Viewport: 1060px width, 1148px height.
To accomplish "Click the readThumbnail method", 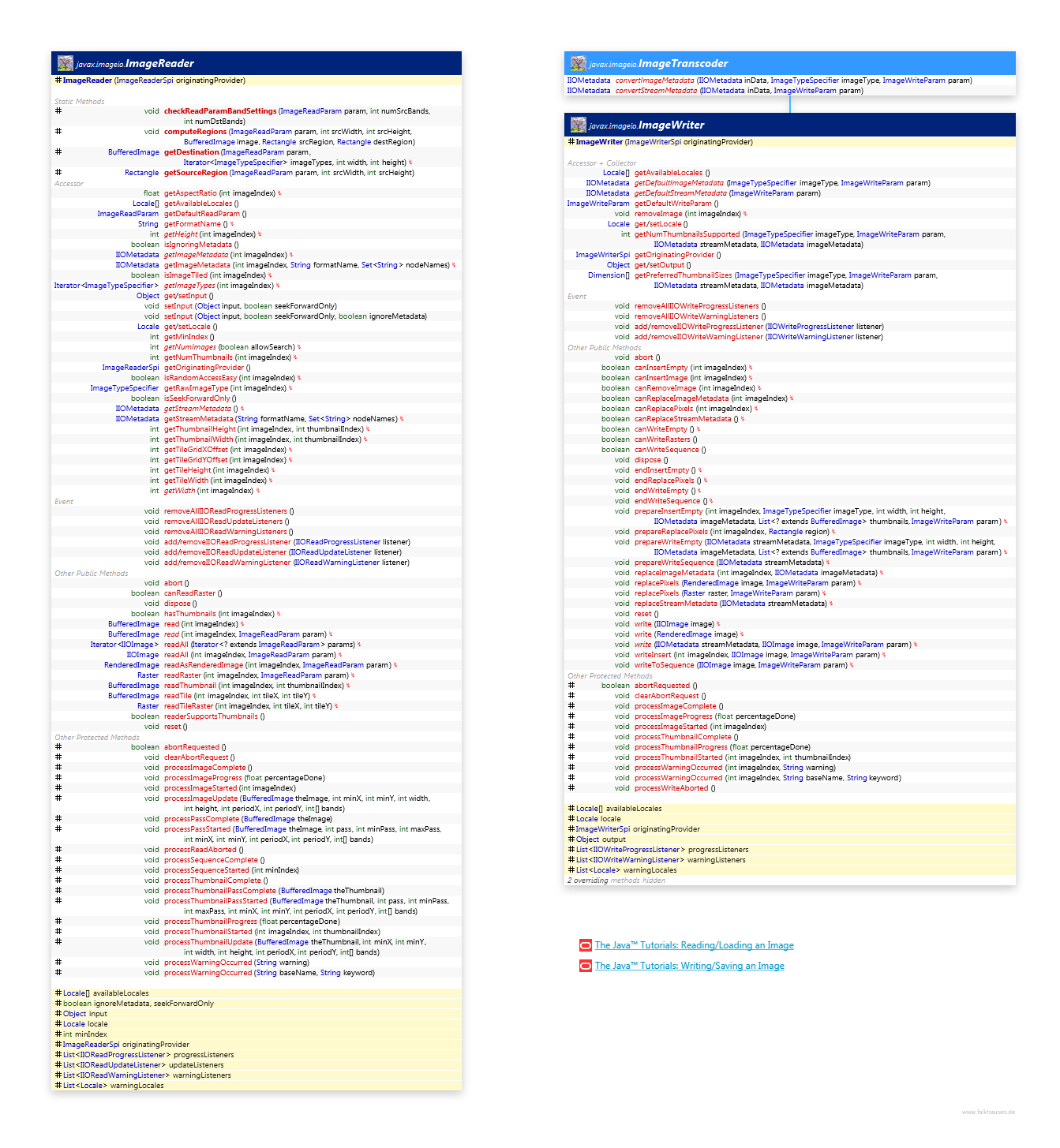I will click(190, 686).
